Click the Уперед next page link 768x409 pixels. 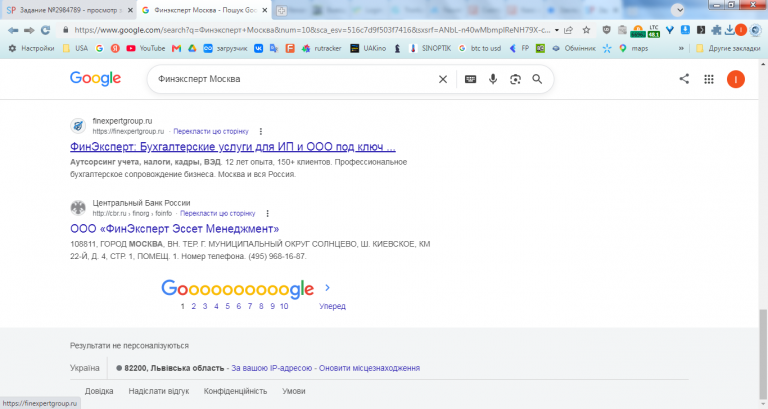pyautogui.click(x=332, y=306)
